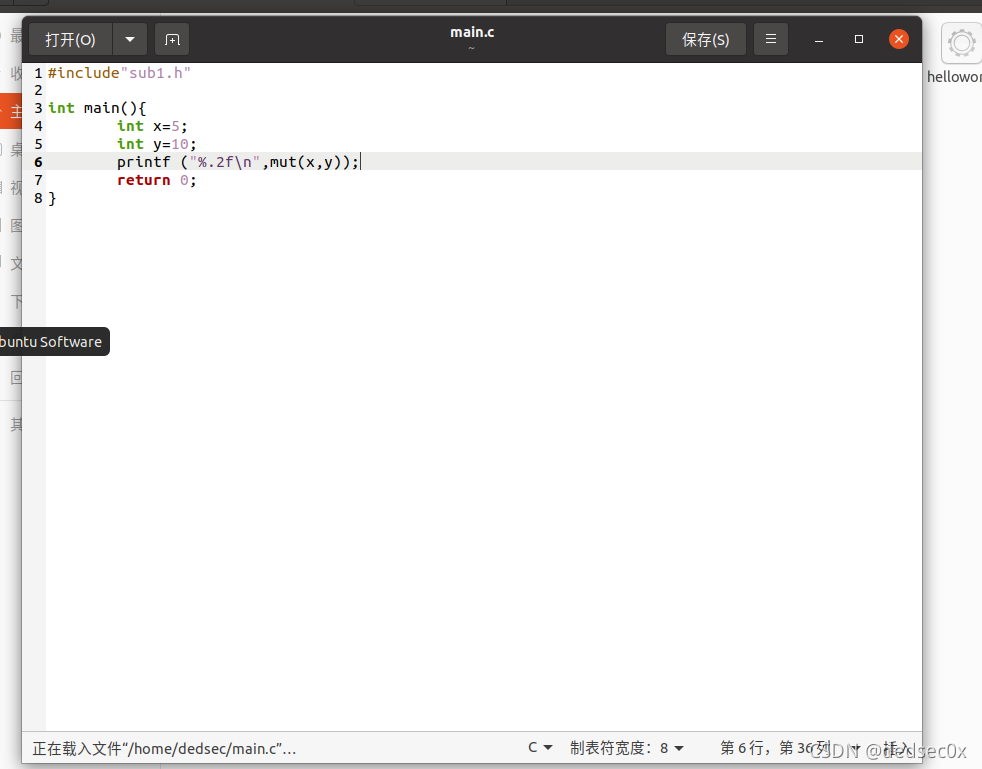Click line number 2 in the gutter
This screenshot has width=982, height=769.
click(38, 90)
